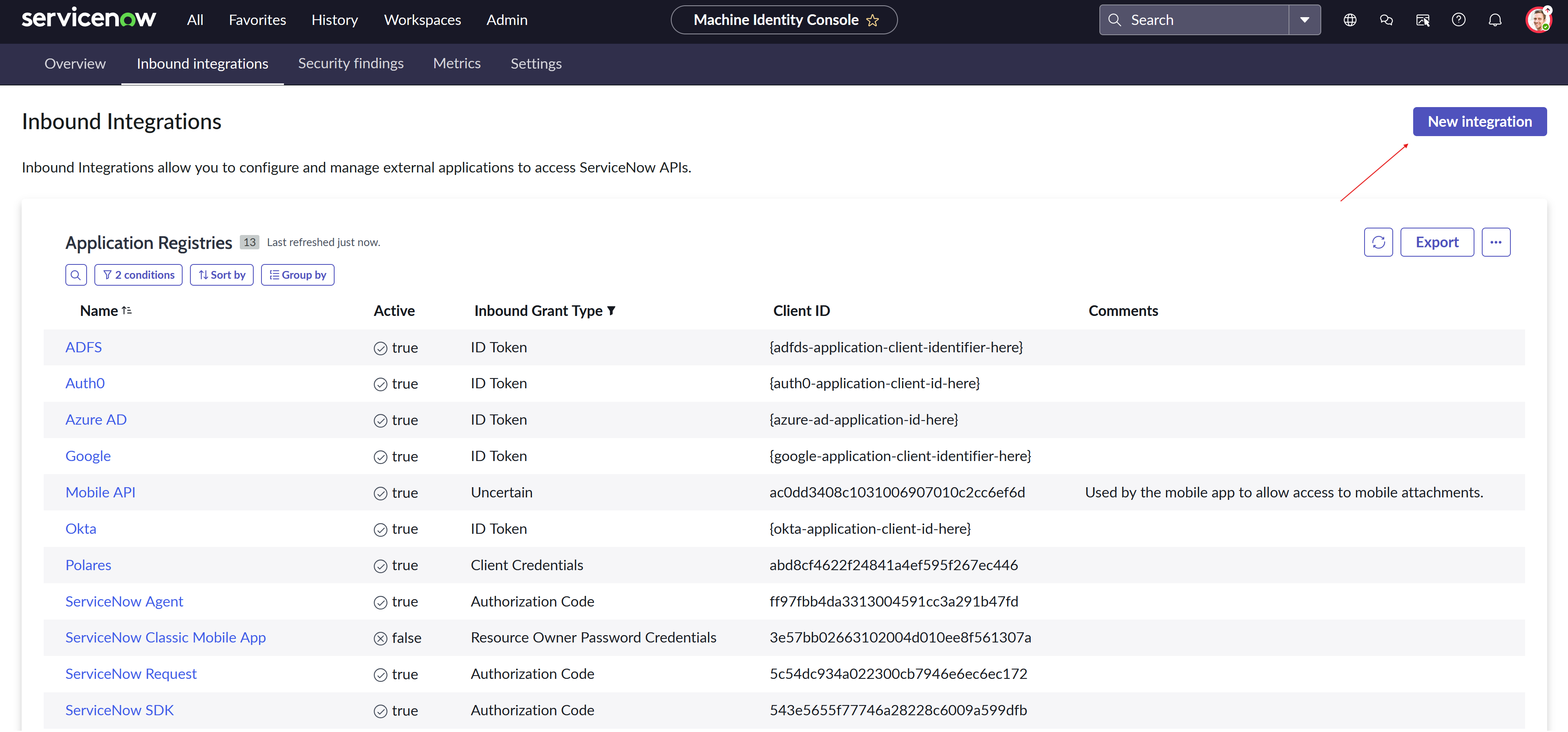This screenshot has width=1568, height=732.
Task: Open the Group by dropdown
Action: [298, 275]
